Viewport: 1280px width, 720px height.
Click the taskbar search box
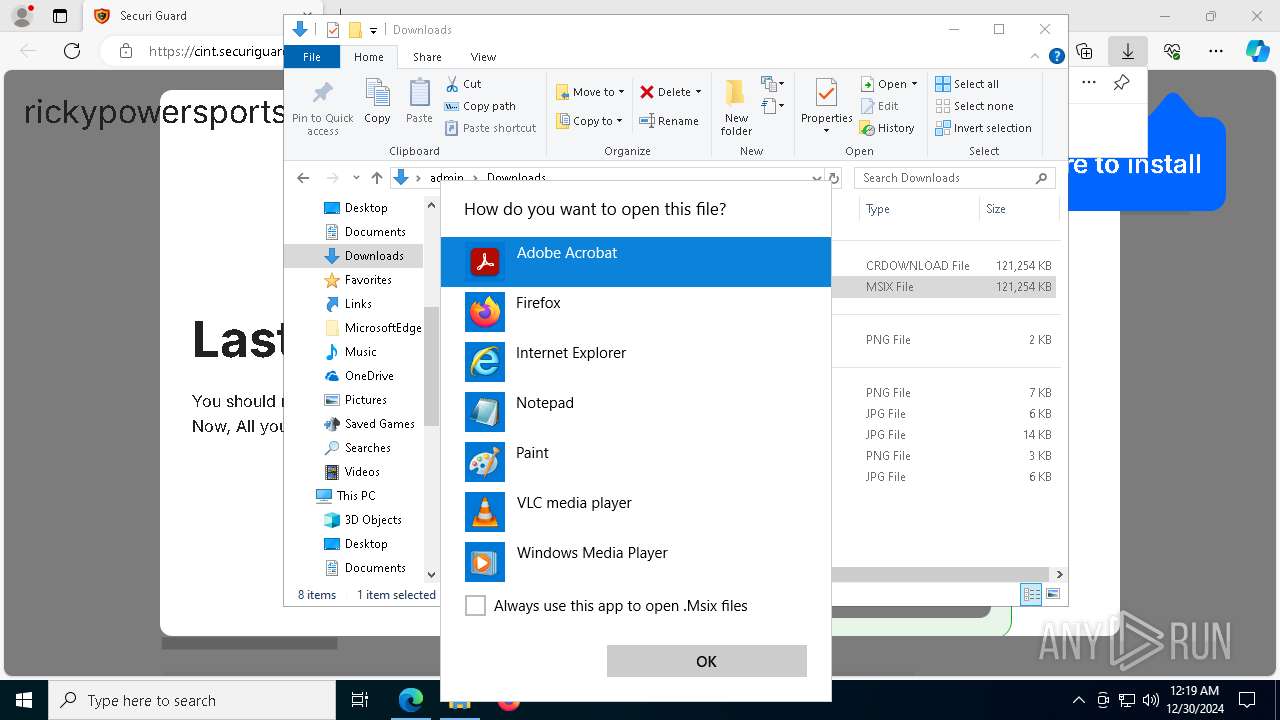point(192,700)
